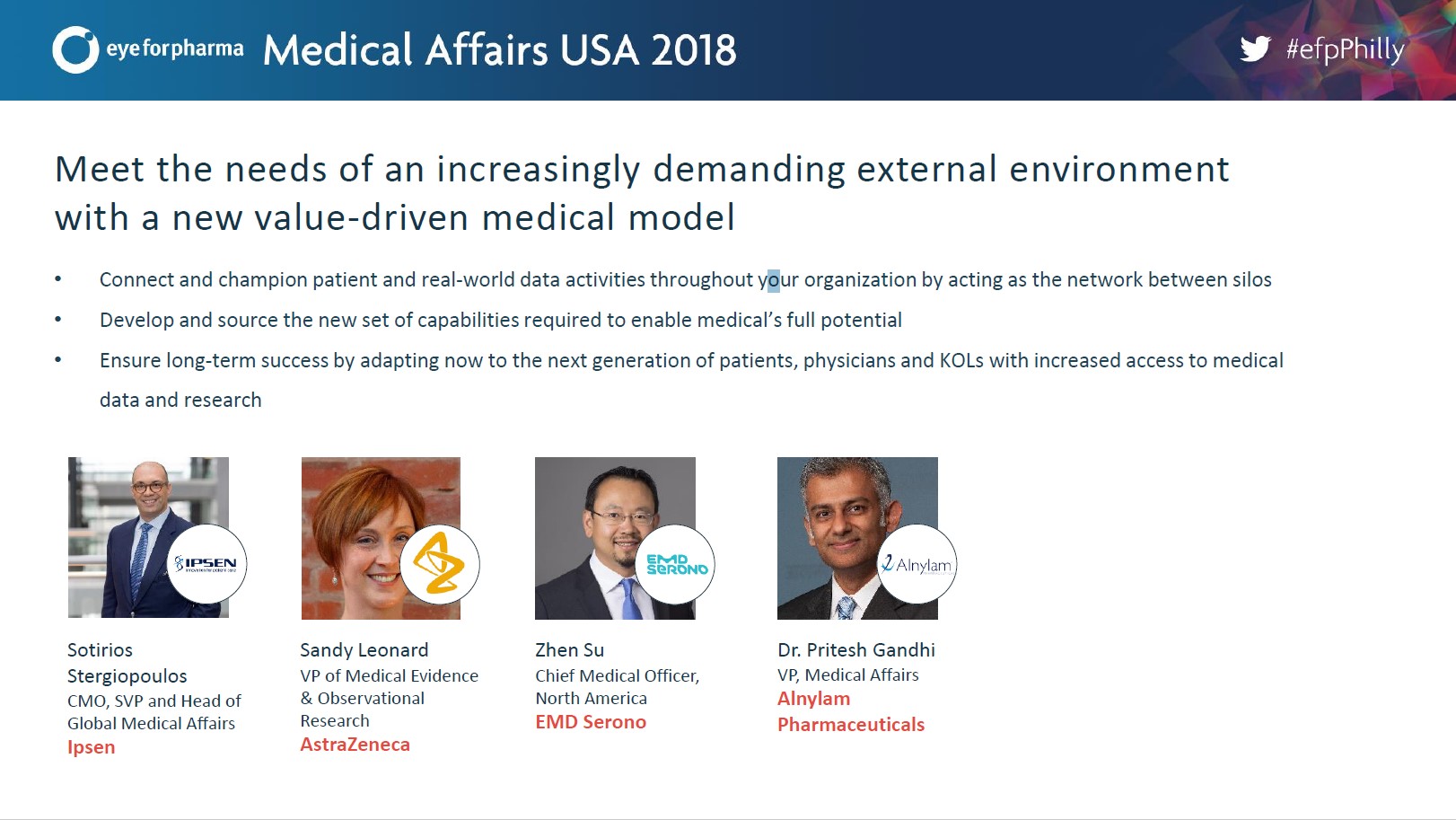Screen dimensions: 1456x820
Task: Select the #efpPhilly hashtag text
Action: pos(1345,49)
